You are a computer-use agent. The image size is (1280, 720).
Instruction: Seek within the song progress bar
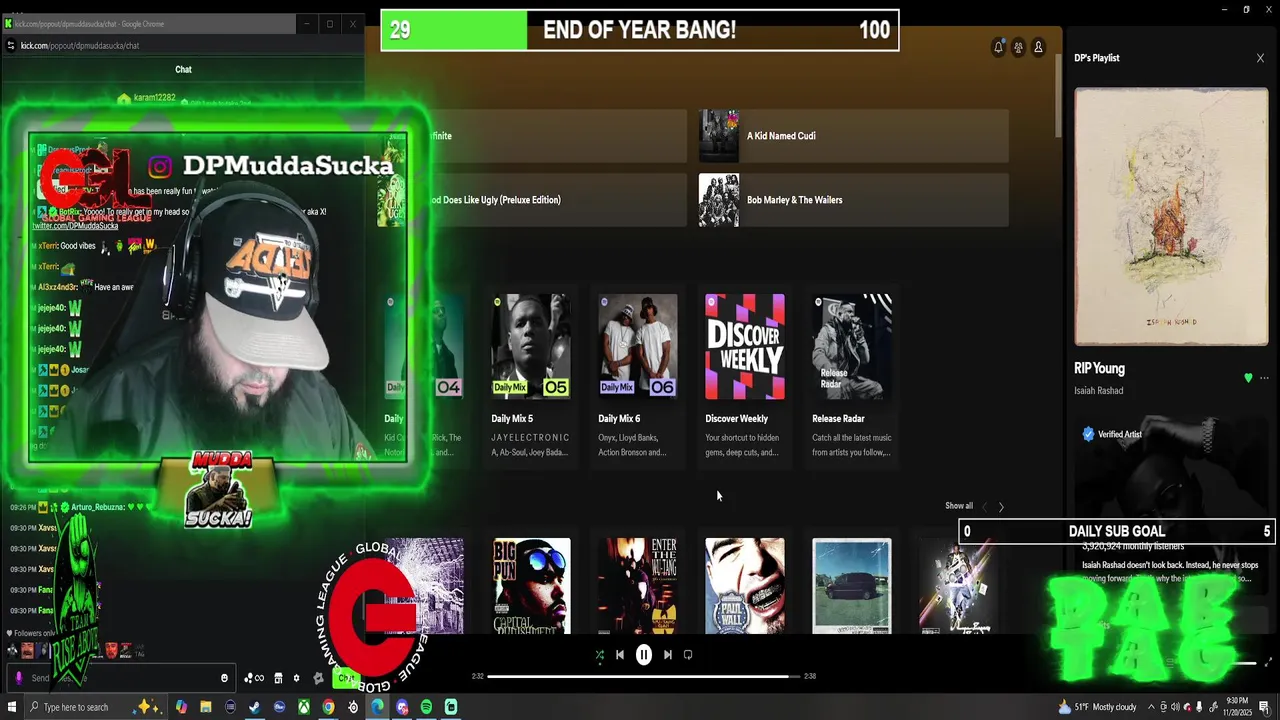click(644, 676)
